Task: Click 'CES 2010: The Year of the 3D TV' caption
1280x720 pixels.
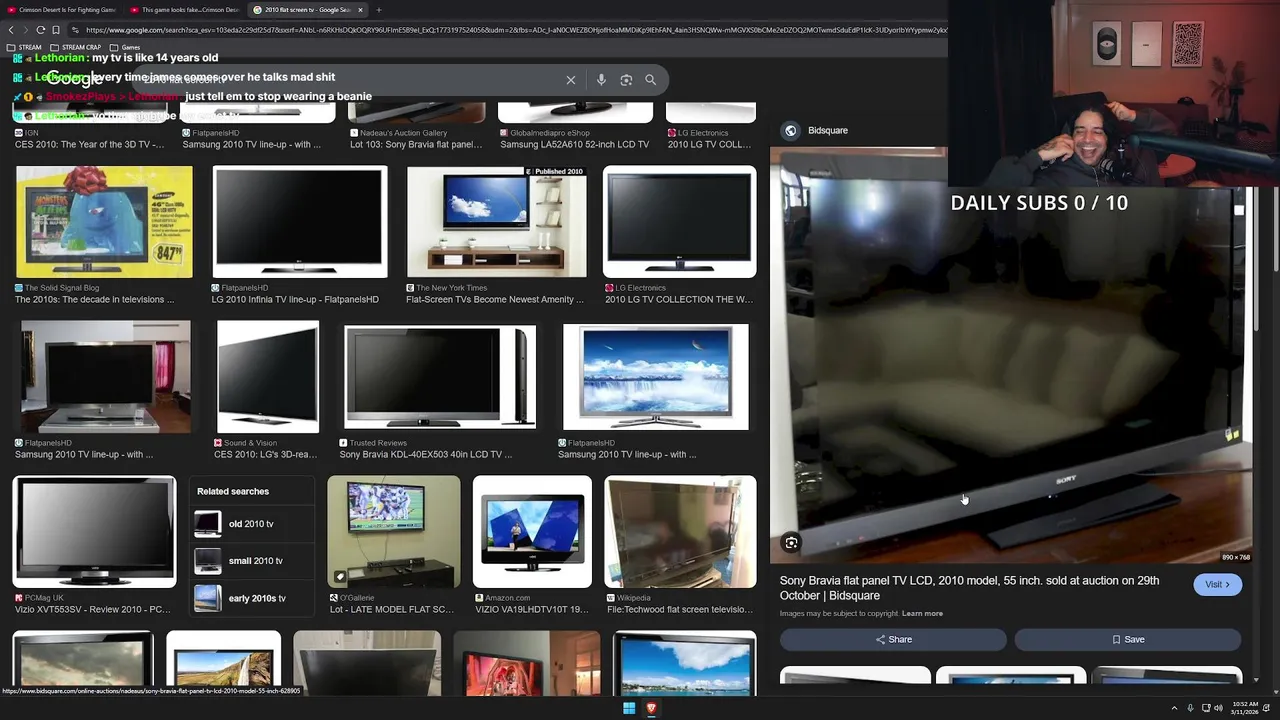Action: [x=89, y=144]
